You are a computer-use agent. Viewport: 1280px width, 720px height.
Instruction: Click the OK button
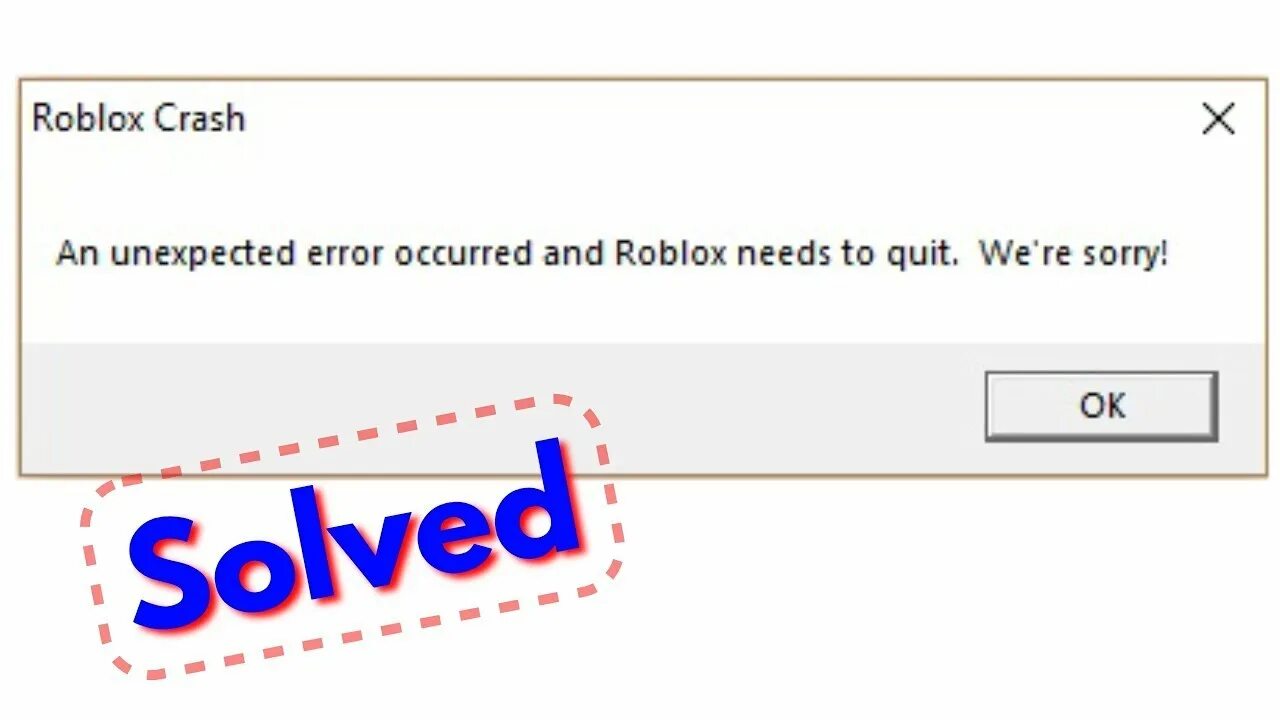[x=1101, y=406]
